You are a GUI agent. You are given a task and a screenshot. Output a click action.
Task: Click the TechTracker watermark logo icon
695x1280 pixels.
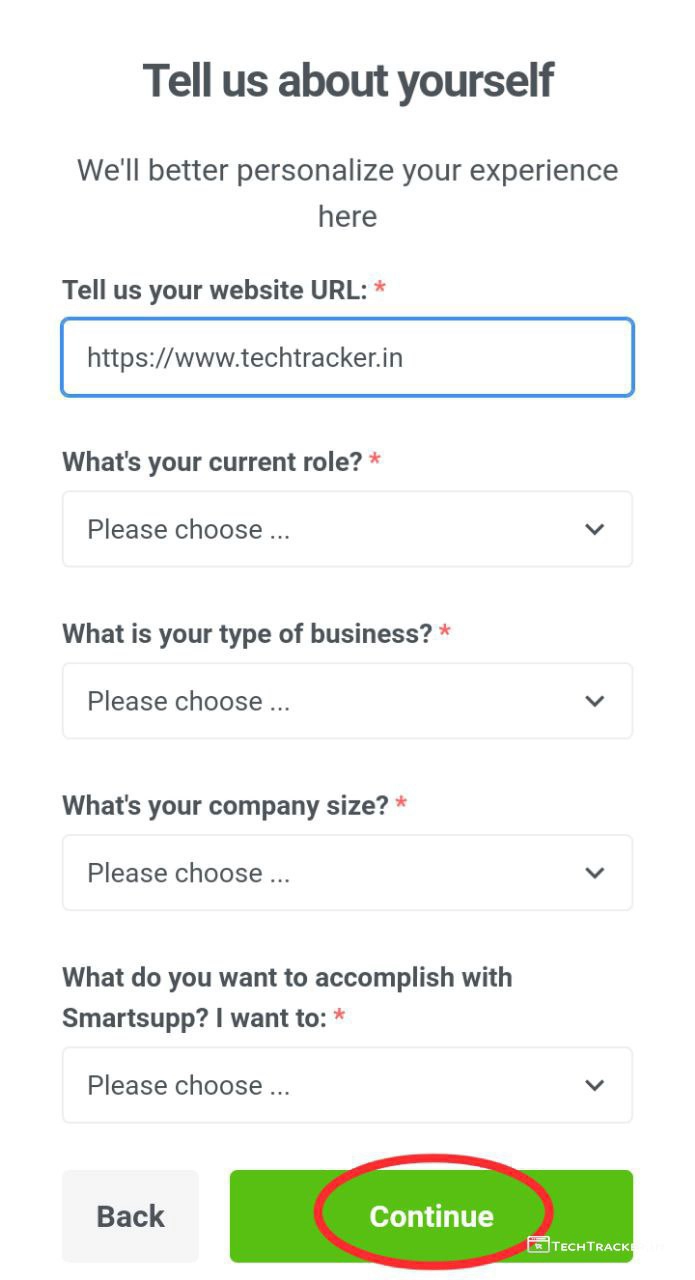click(539, 1246)
